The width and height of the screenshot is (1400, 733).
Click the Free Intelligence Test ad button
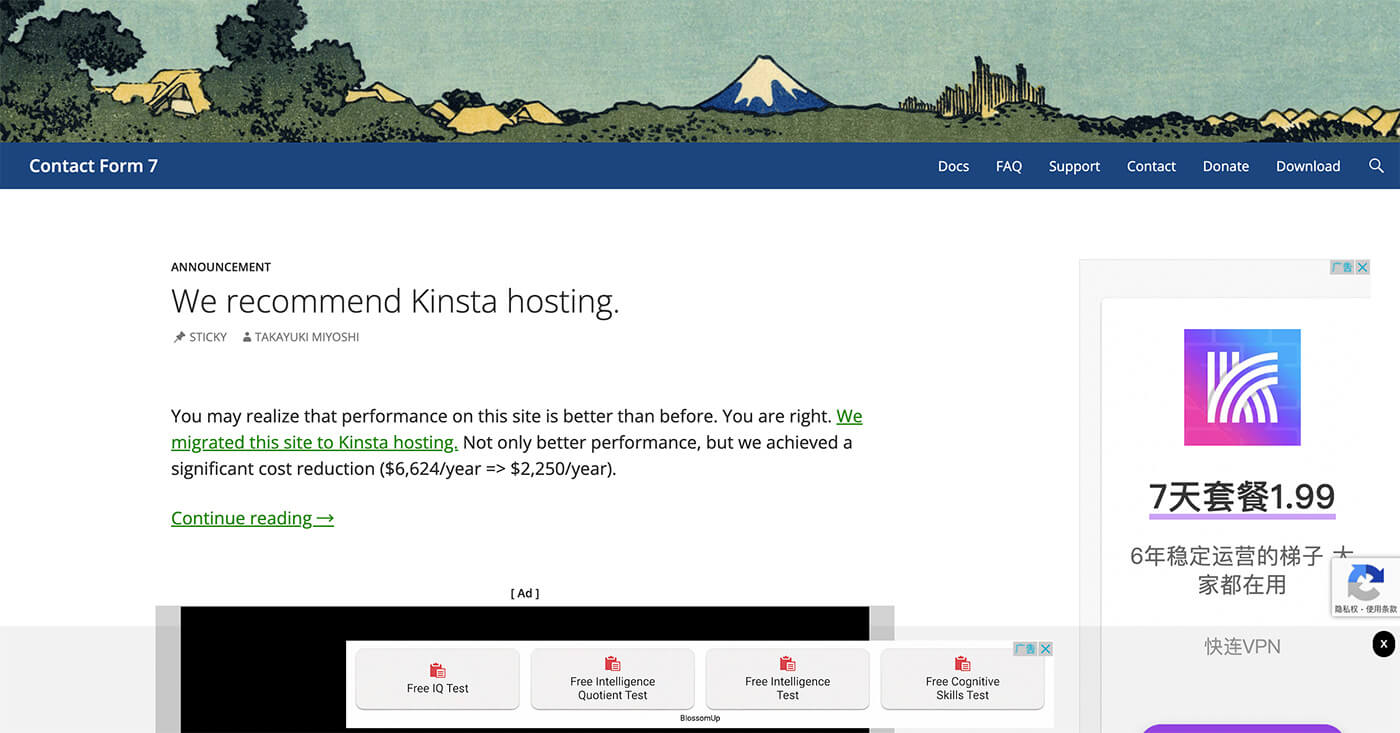[x=788, y=679]
